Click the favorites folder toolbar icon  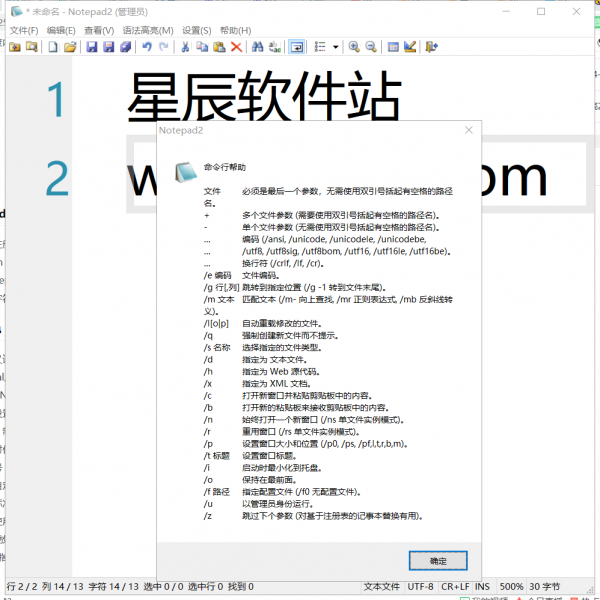(x=15, y=47)
